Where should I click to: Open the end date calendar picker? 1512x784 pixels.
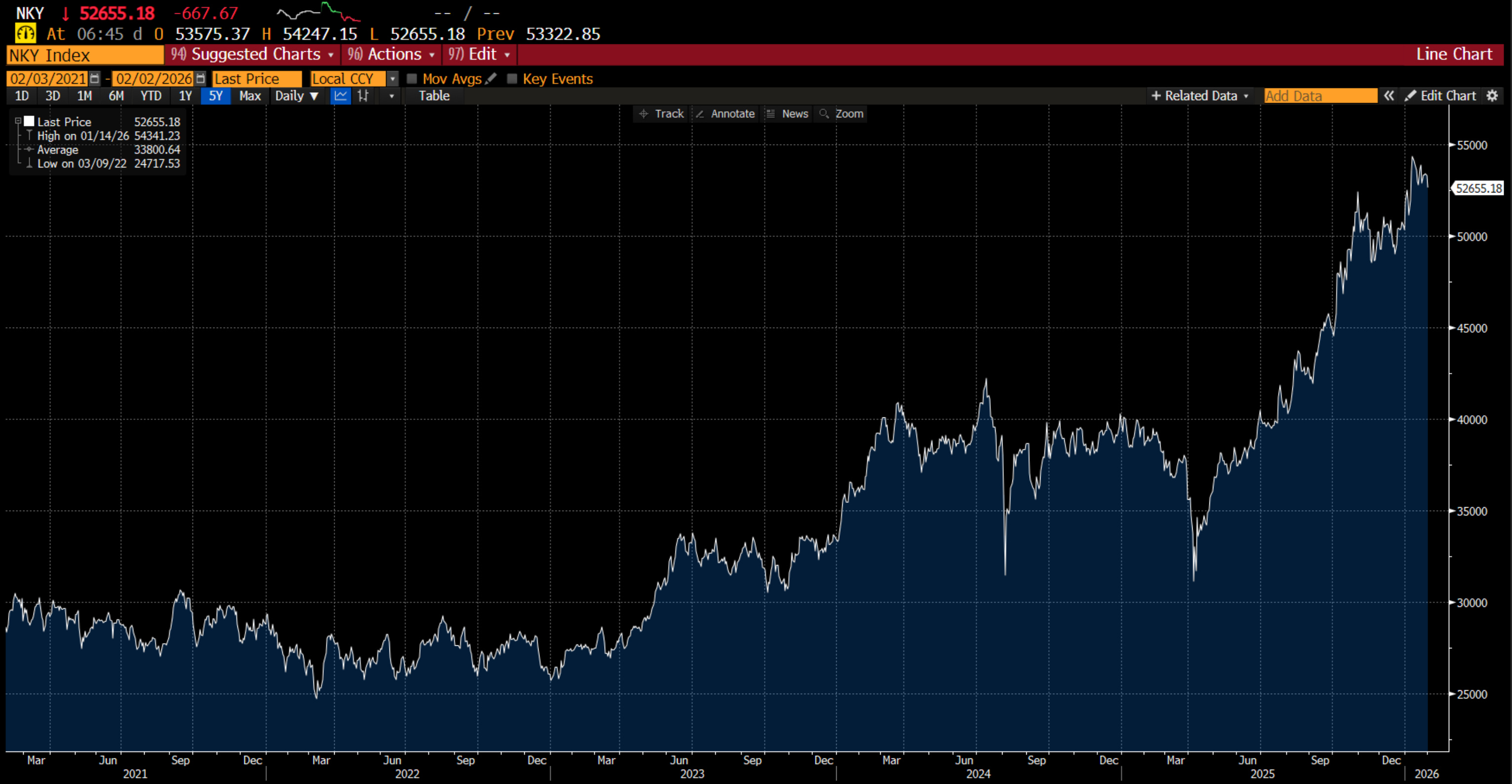(201, 78)
